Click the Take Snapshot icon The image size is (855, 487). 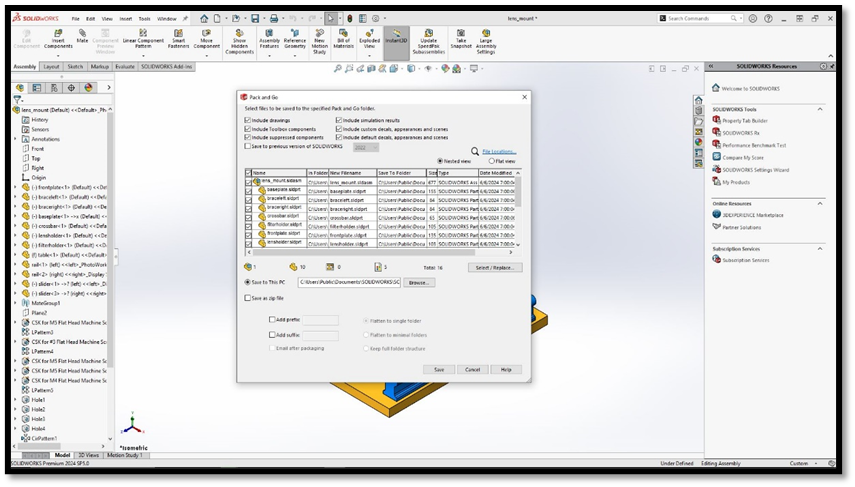click(461, 33)
